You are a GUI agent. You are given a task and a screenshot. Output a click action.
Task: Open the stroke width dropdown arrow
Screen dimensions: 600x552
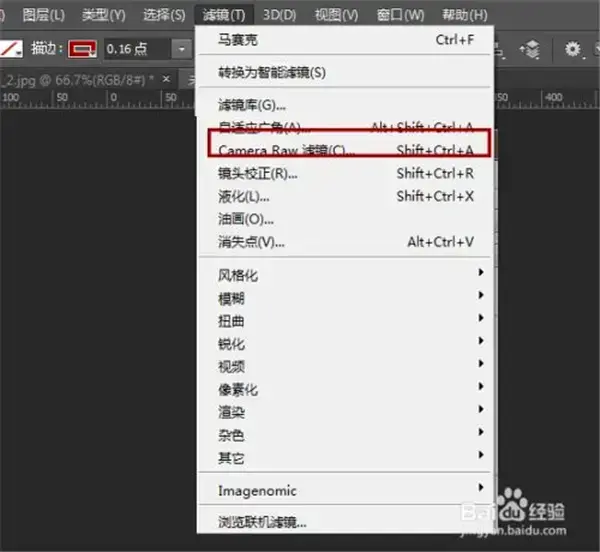pos(181,49)
